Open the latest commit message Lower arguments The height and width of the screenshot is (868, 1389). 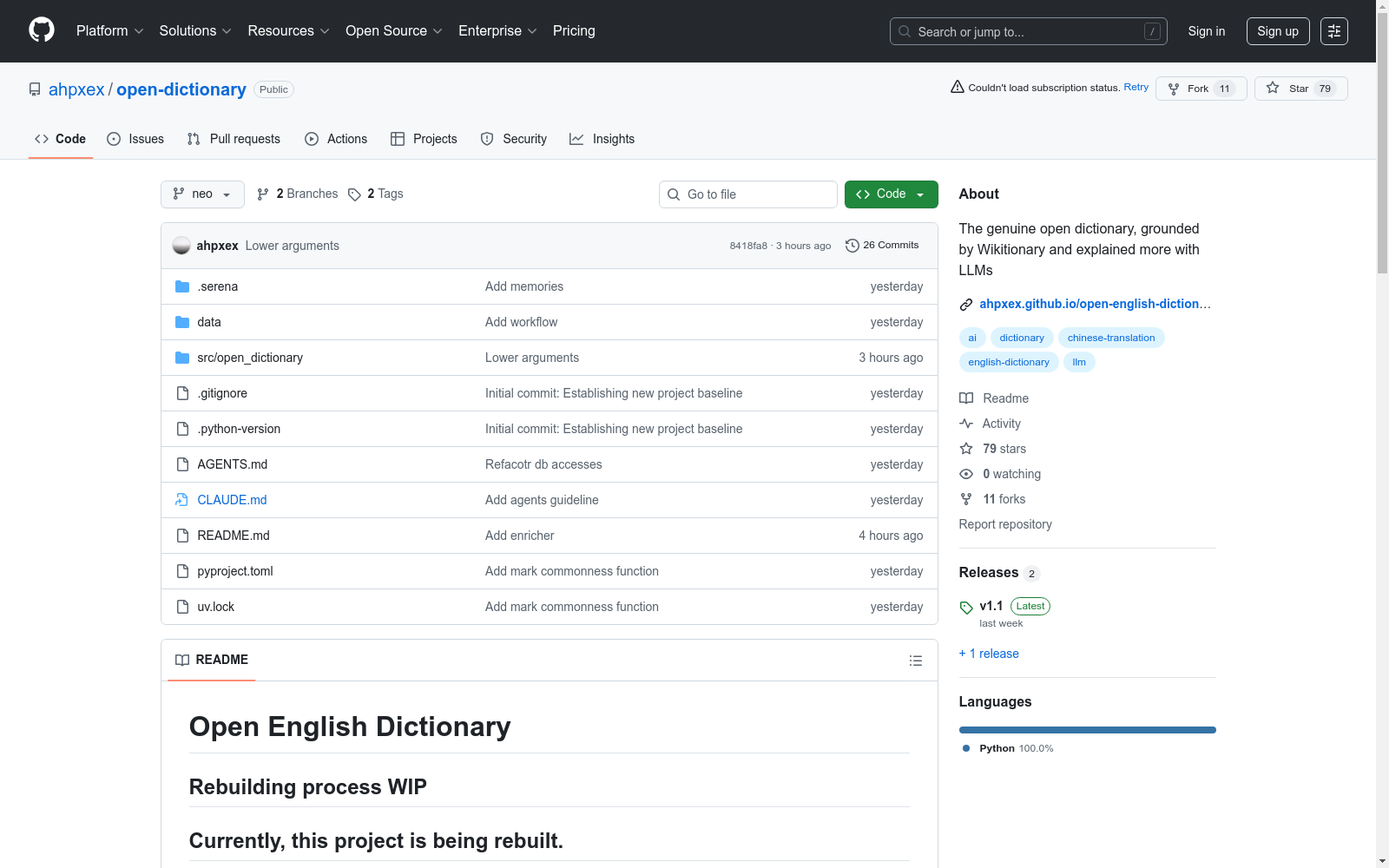[x=293, y=246]
